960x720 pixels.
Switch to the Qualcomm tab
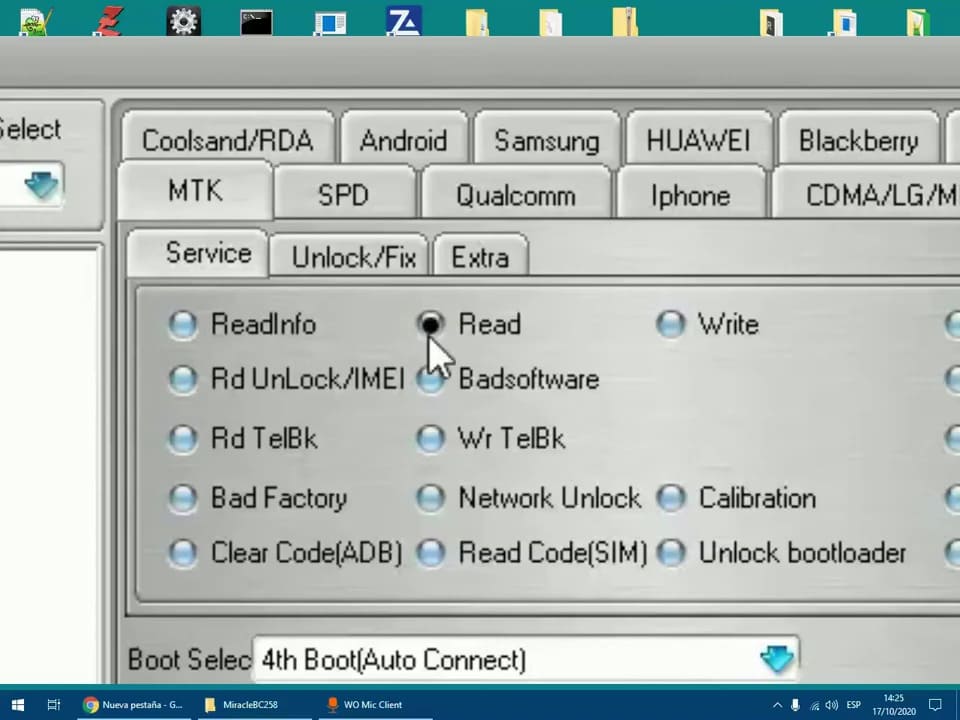516,195
